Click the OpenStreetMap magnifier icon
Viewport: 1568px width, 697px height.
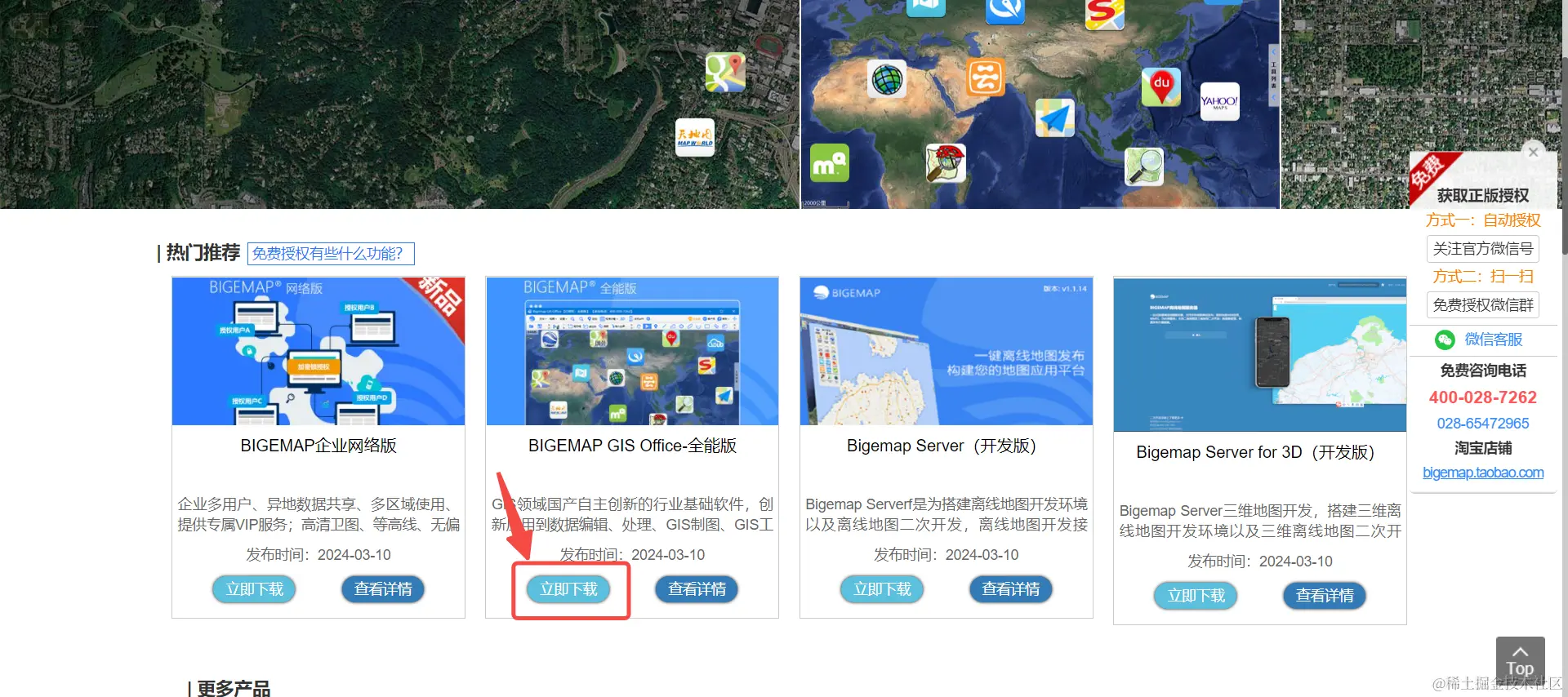[x=1143, y=166]
